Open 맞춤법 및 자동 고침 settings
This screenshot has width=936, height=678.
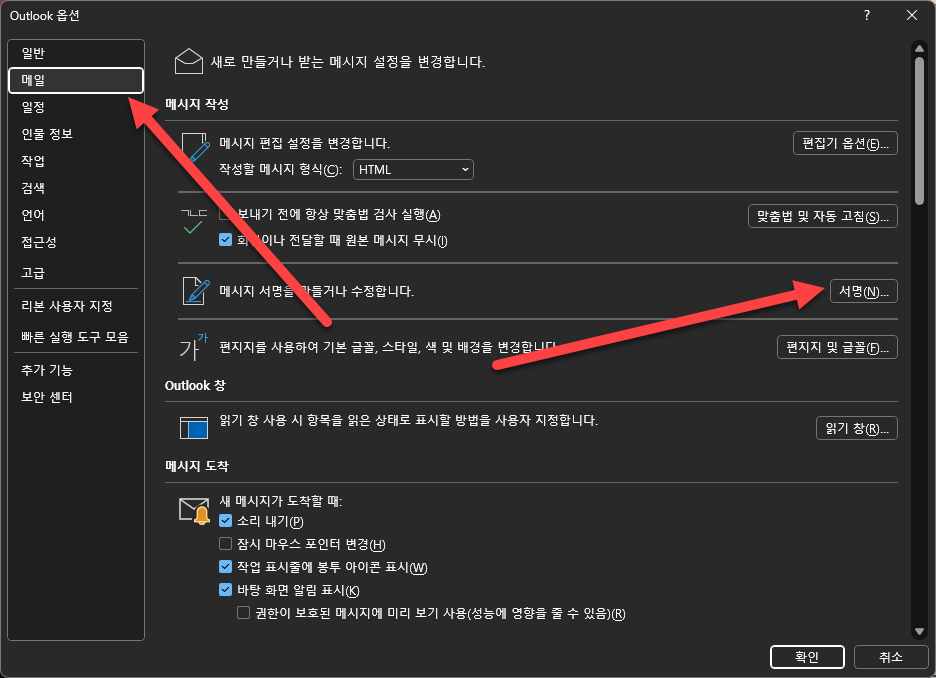pos(823,216)
